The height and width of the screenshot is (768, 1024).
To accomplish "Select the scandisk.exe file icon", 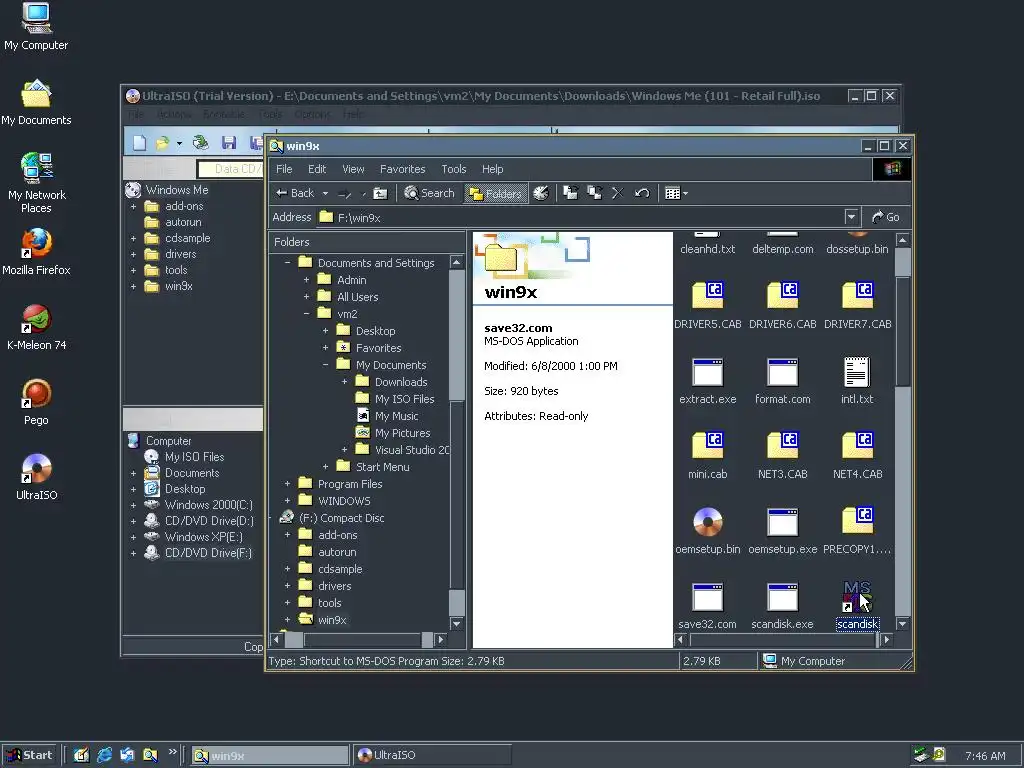I will (782, 597).
